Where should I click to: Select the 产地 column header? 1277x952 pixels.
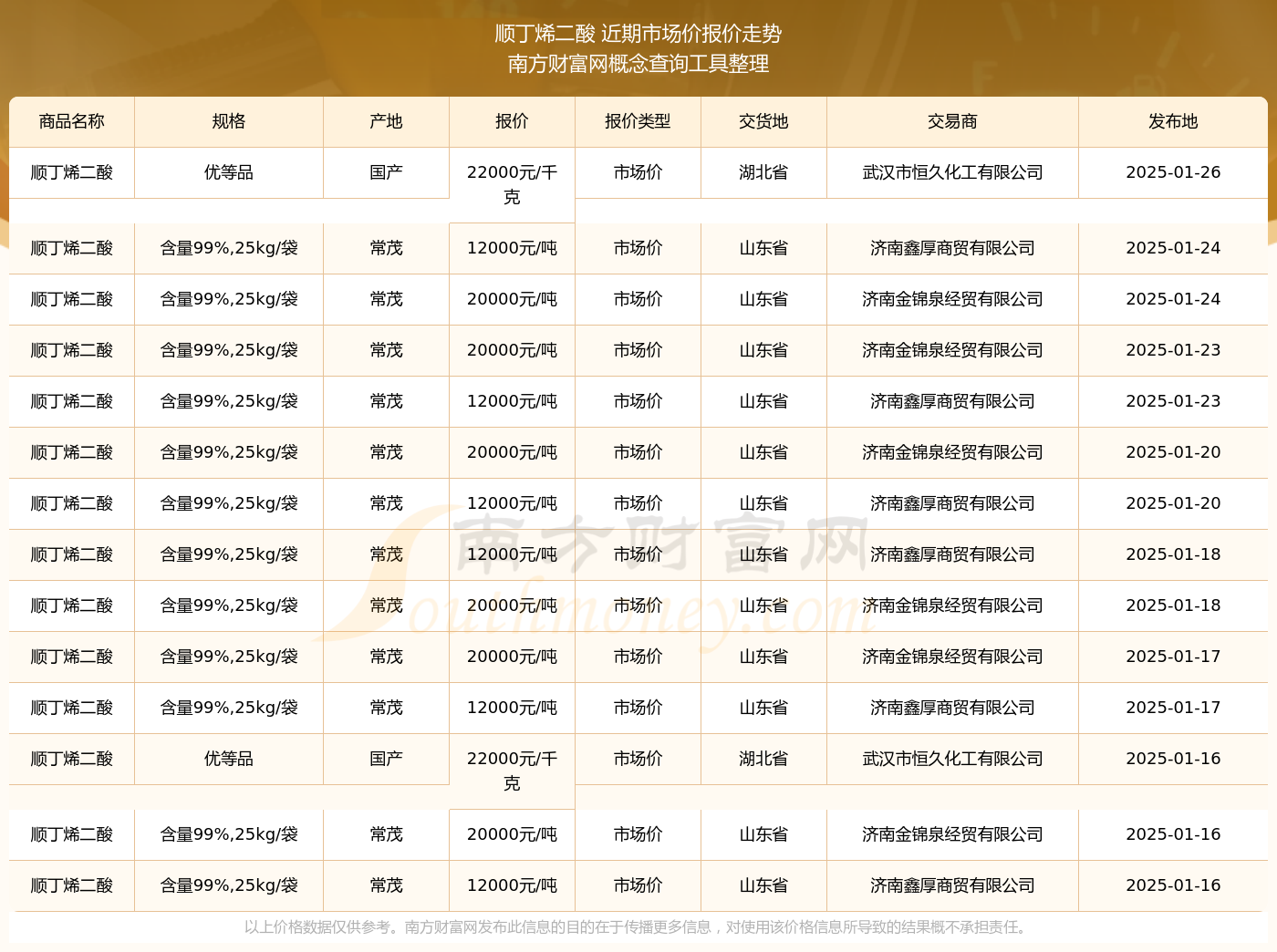click(x=387, y=121)
